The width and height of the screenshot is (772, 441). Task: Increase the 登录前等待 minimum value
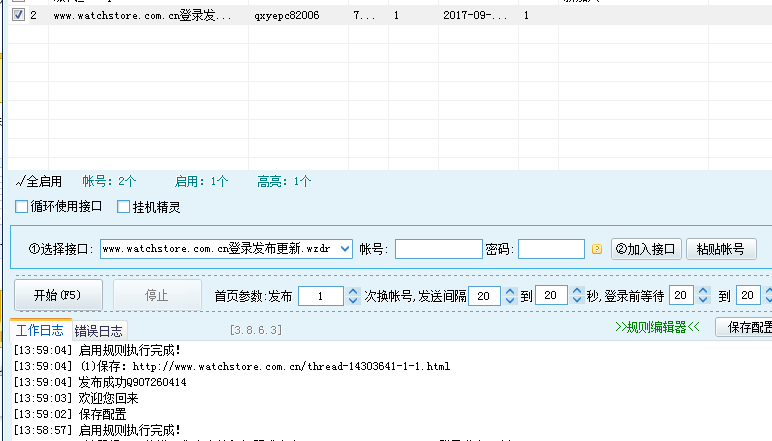[x=703, y=290]
